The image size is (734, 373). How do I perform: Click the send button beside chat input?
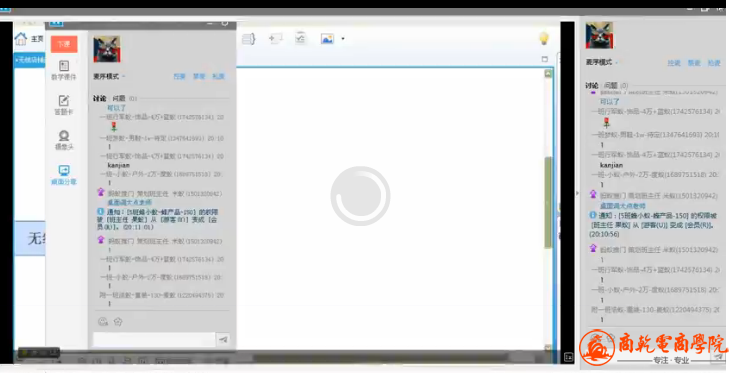click(x=223, y=340)
